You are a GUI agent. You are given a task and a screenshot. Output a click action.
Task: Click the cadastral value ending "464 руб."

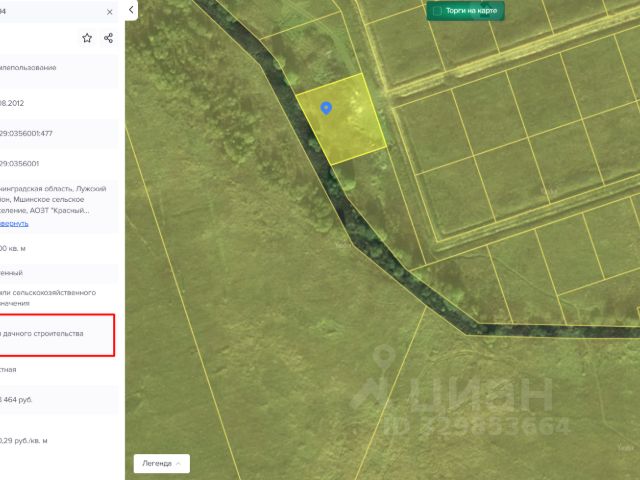pyautogui.click(x=16, y=400)
